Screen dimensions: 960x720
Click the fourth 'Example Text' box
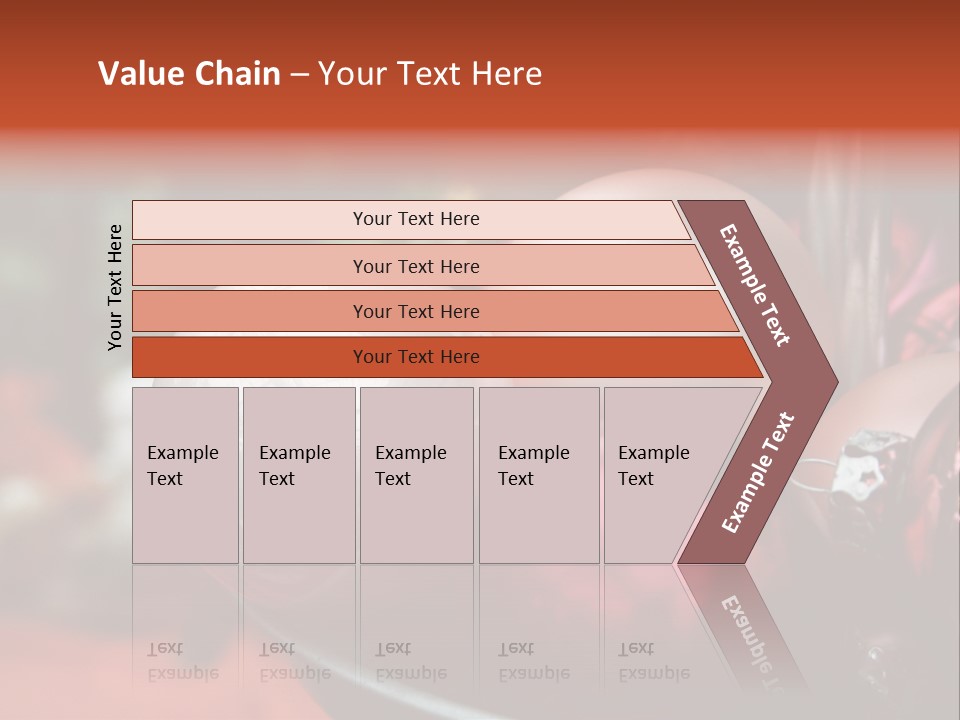(x=539, y=475)
